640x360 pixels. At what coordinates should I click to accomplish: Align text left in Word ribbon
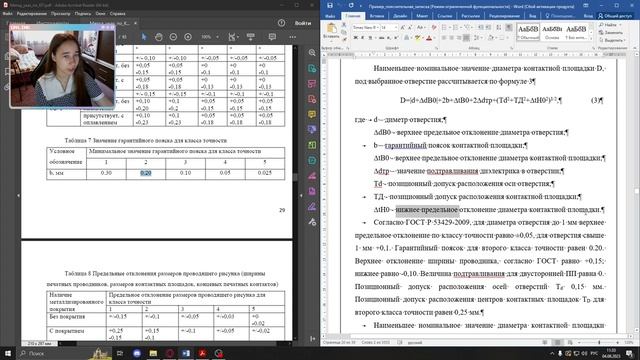coord(444,38)
